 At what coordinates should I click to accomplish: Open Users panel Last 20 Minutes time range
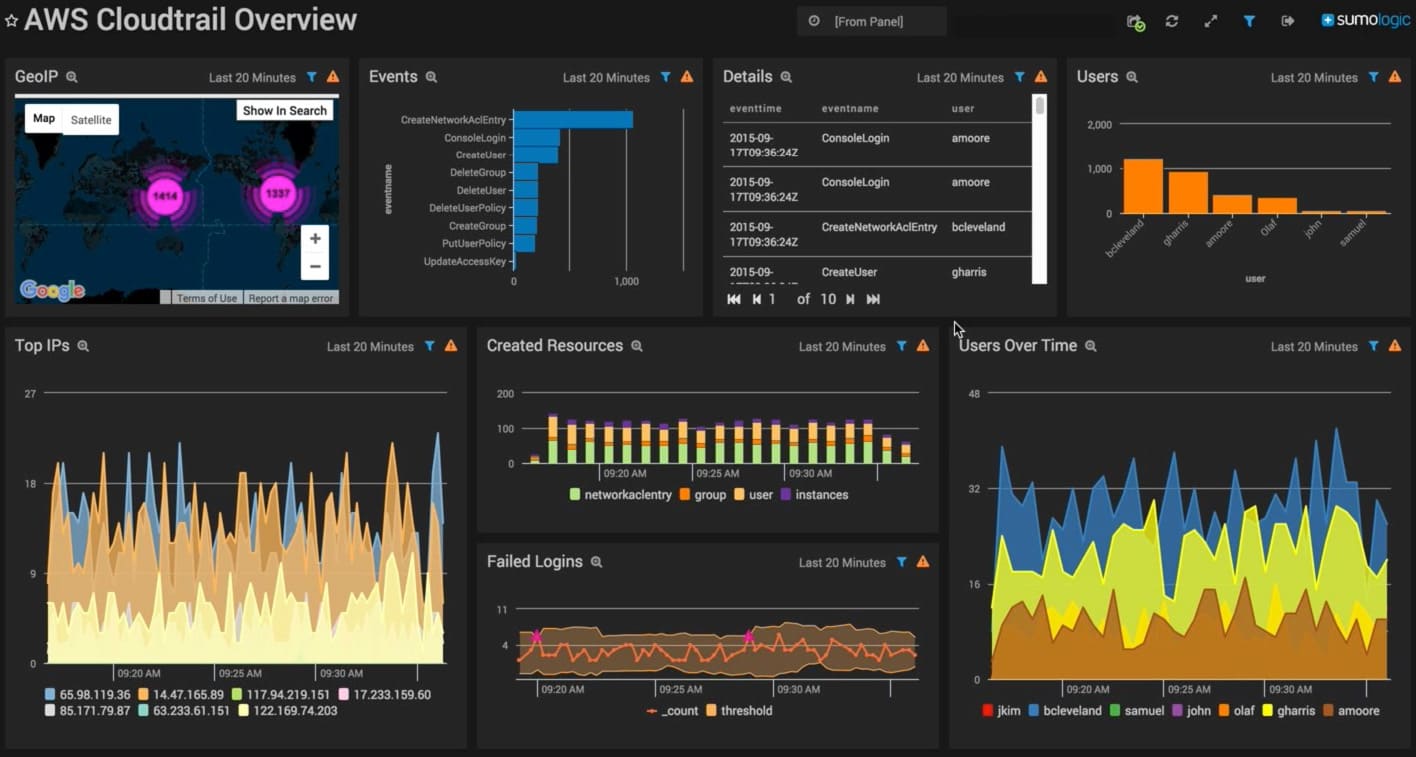[x=1314, y=77]
